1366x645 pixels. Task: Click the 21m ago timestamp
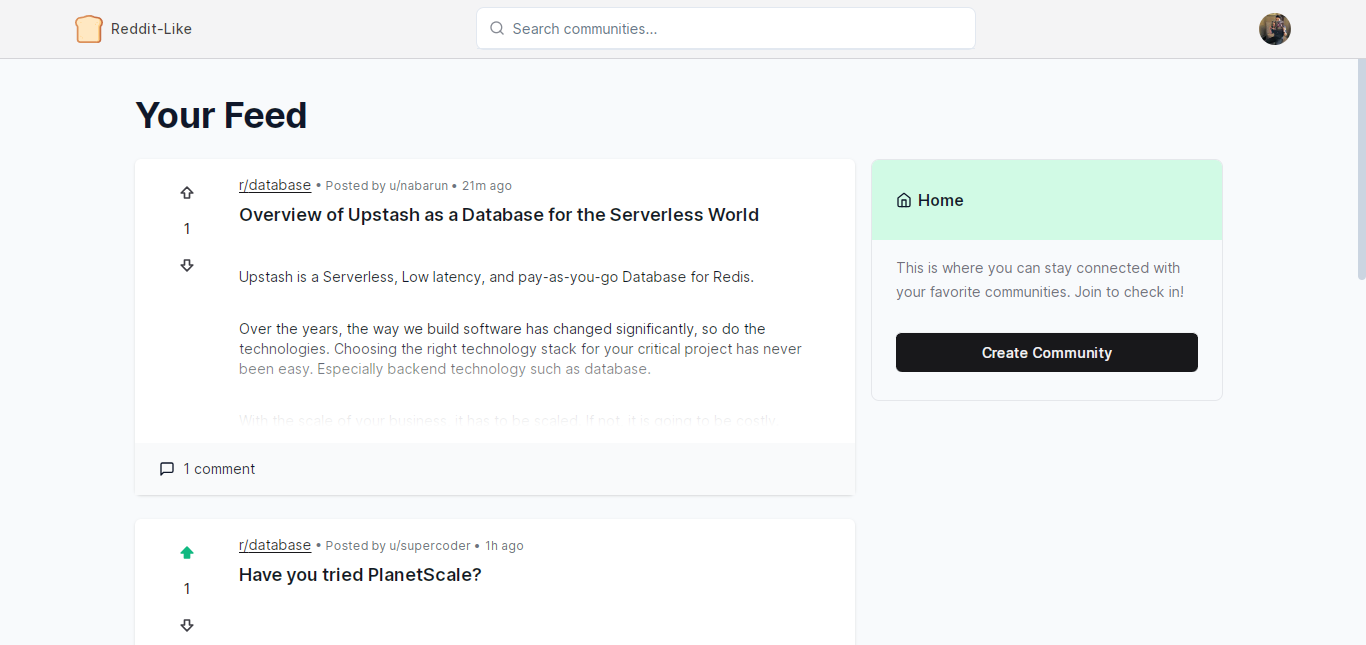point(487,186)
